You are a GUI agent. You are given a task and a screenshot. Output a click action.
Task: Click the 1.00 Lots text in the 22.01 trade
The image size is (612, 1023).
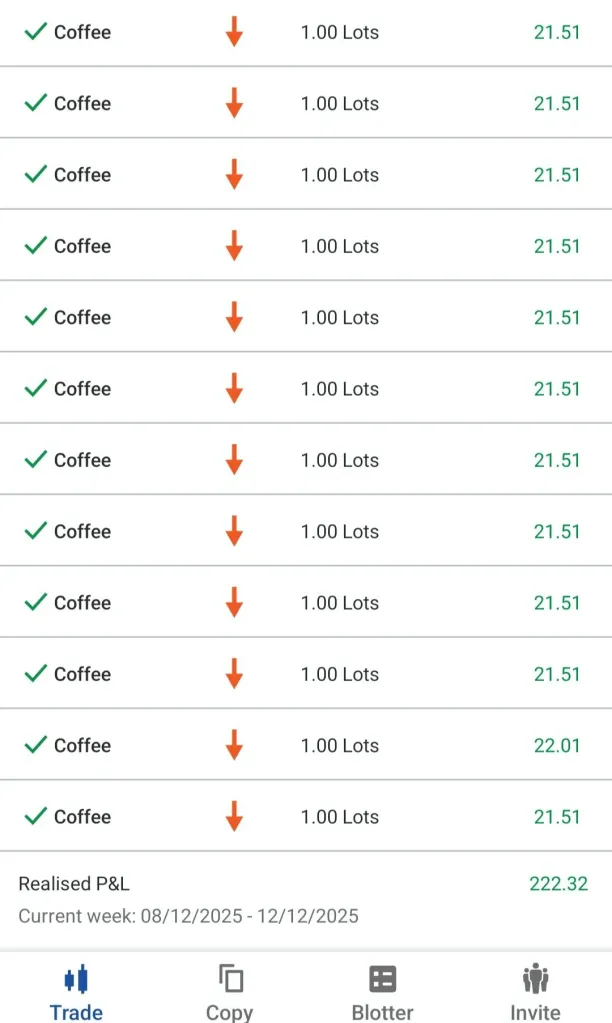(x=340, y=745)
